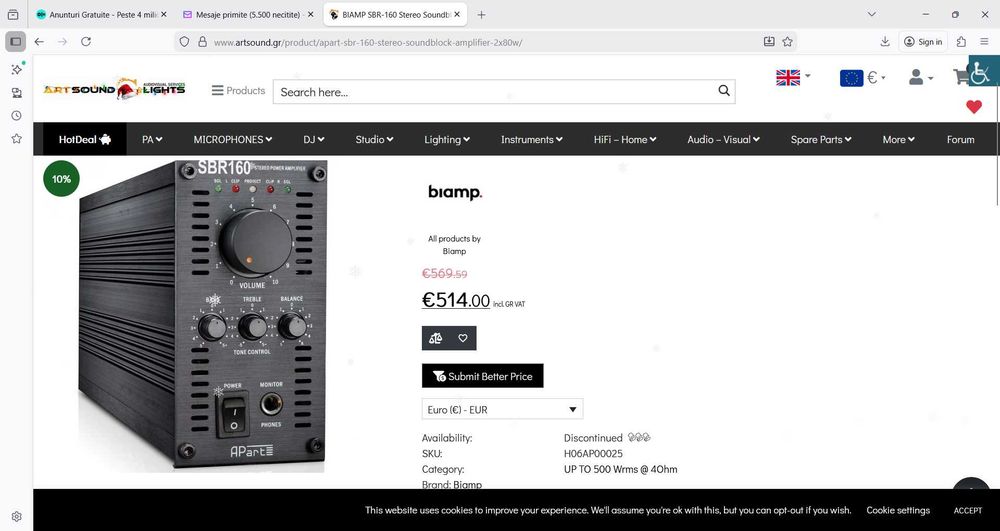Click the 10% discount badge
This screenshot has width=1000, height=531.
click(x=62, y=179)
